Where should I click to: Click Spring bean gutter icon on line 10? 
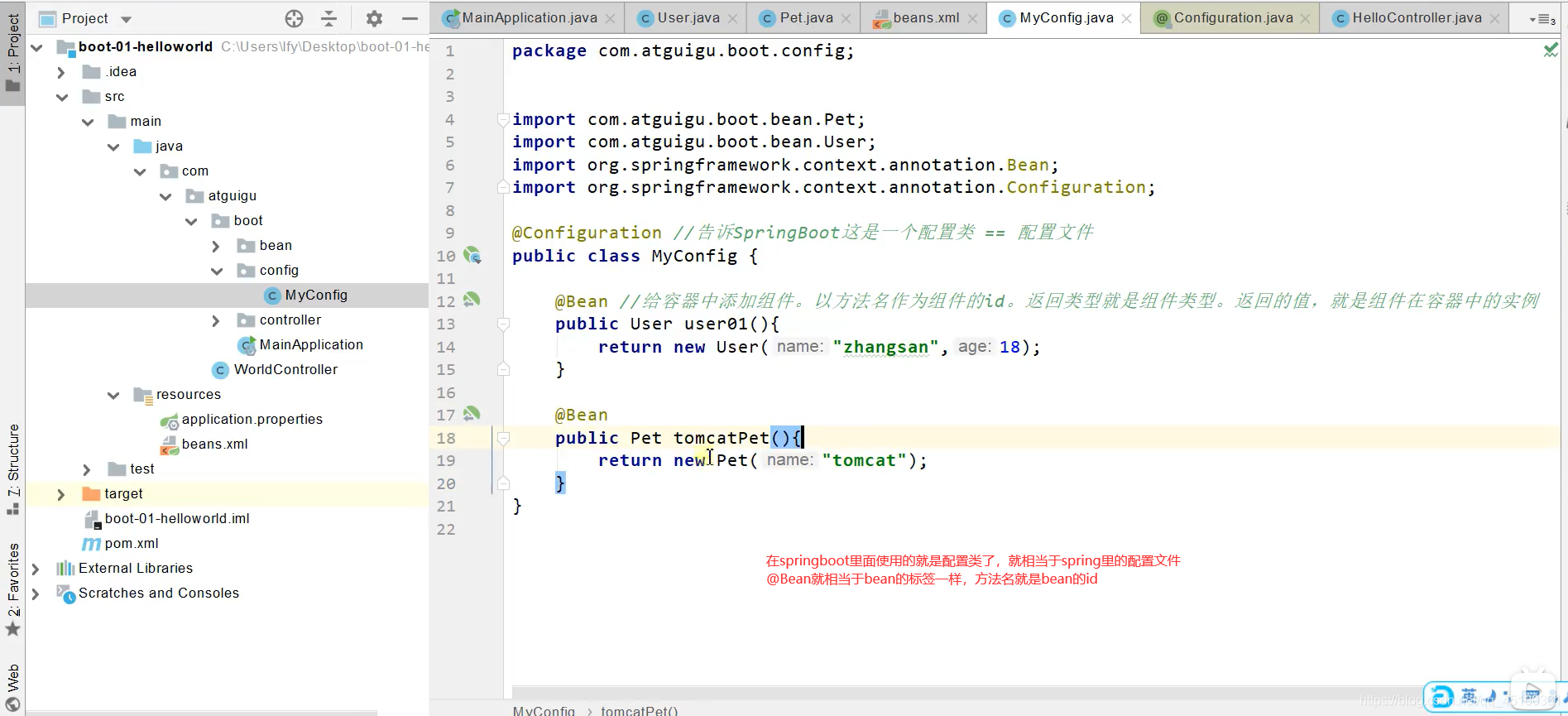pyautogui.click(x=472, y=255)
